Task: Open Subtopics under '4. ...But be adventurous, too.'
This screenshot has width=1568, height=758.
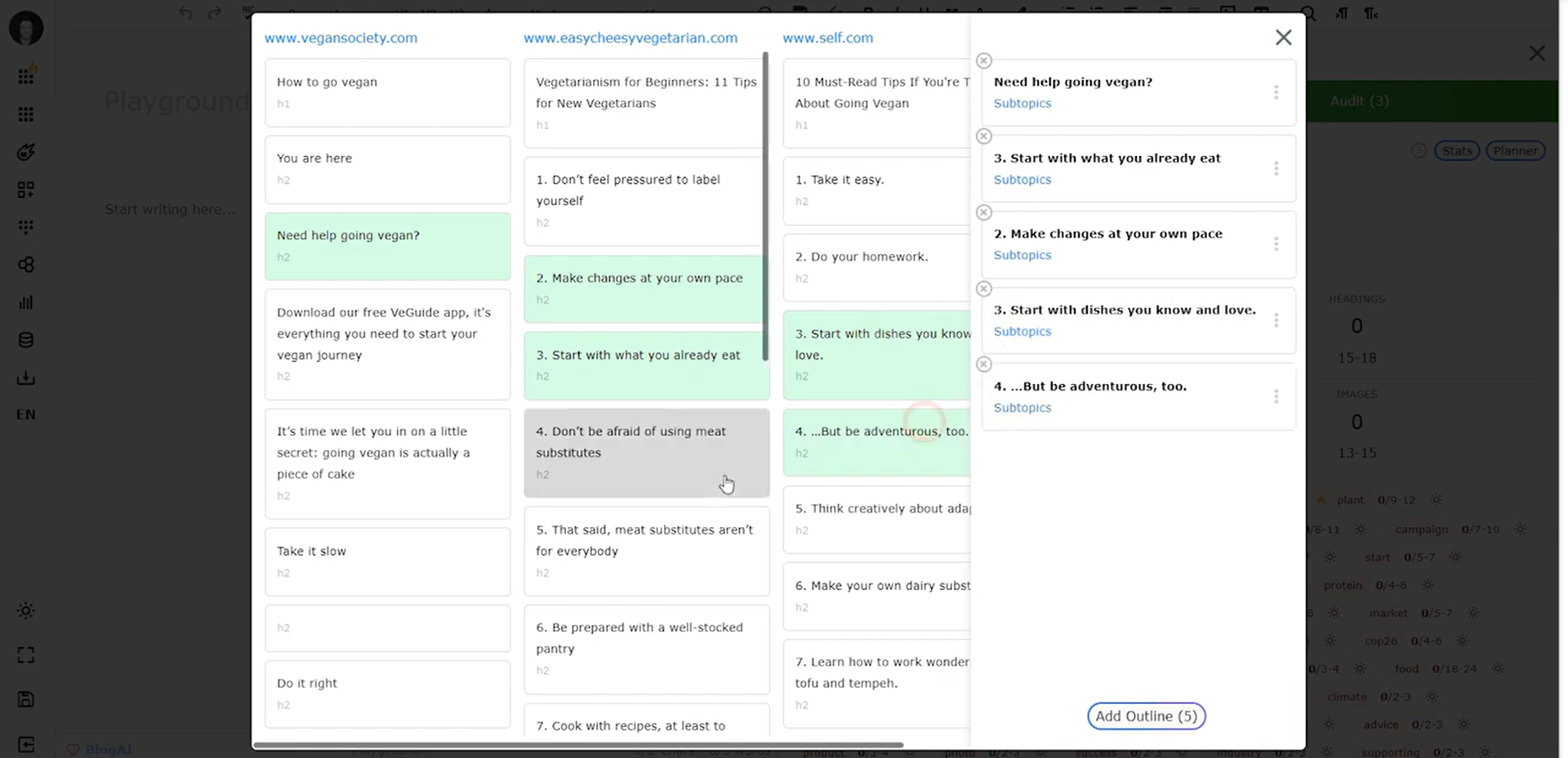Action: [x=1022, y=408]
